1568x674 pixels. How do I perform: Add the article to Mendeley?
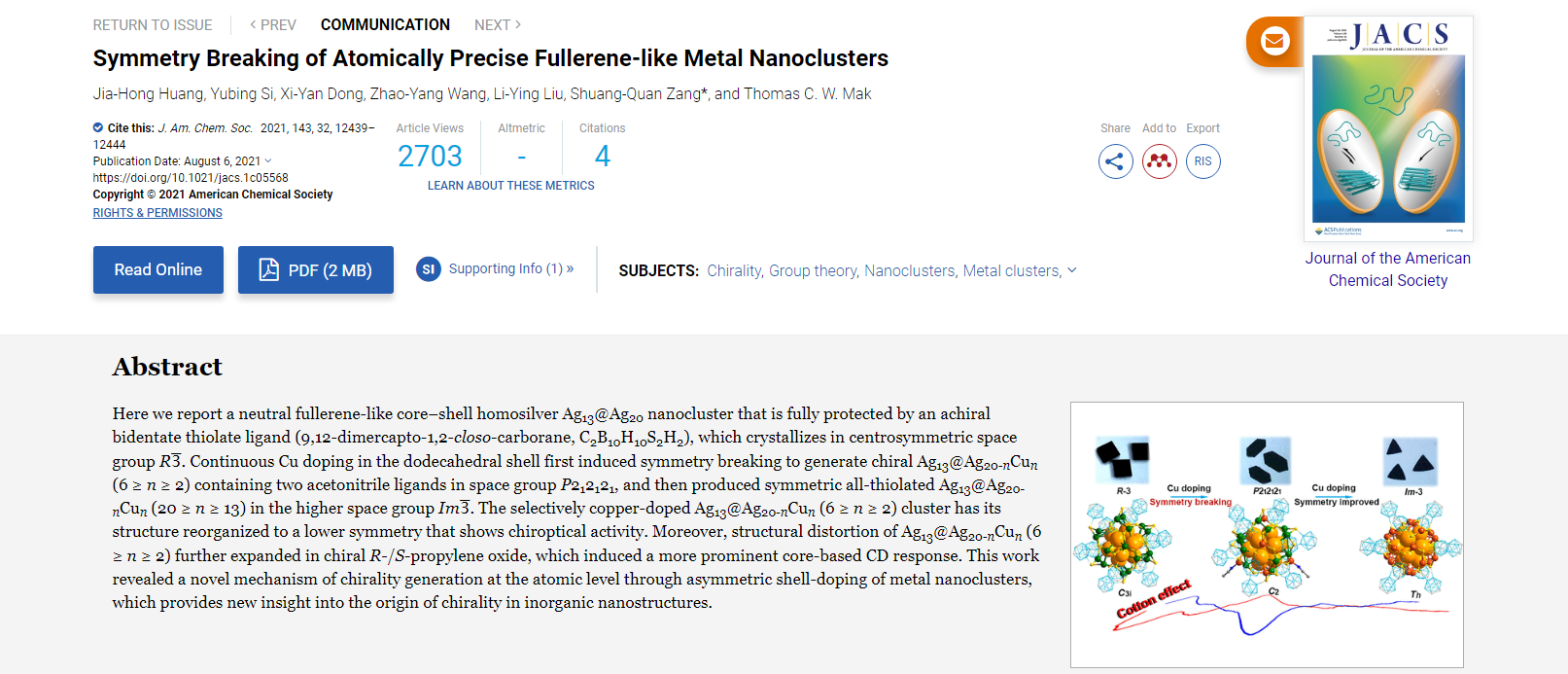tap(1159, 161)
